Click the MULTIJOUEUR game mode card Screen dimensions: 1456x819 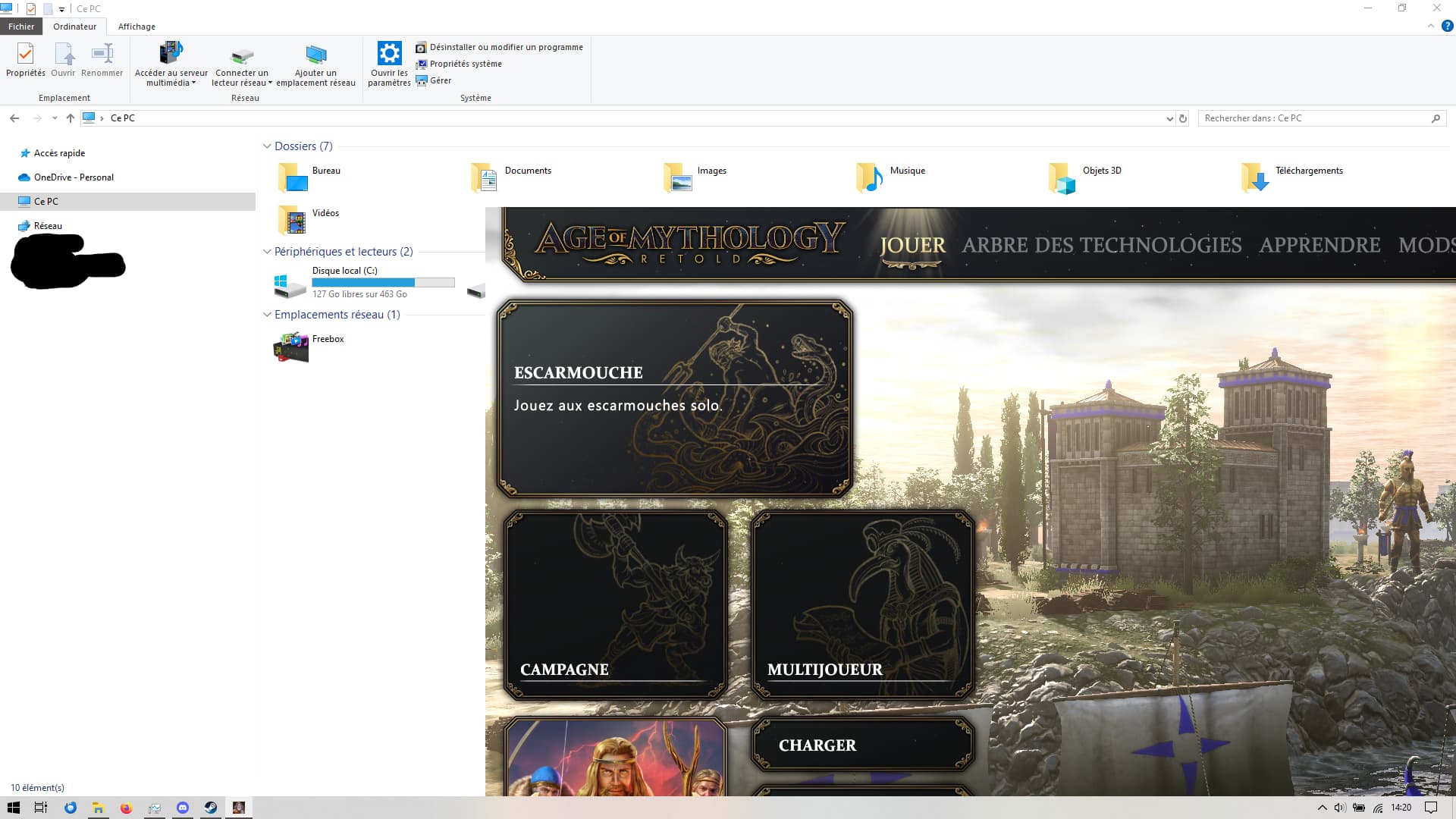862,604
